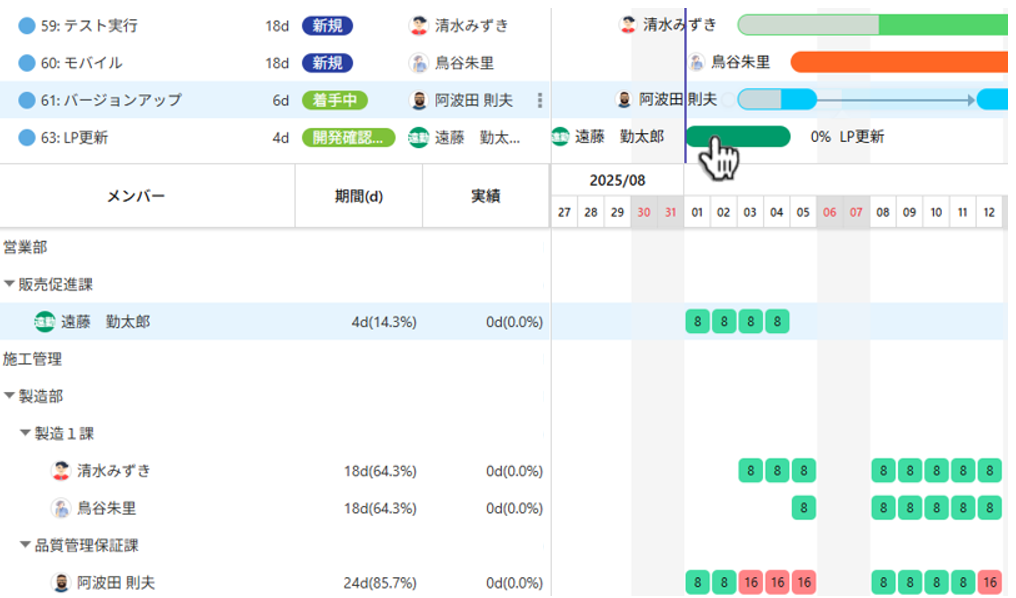The height and width of the screenshot is (598, 1016).
Task: Collapse the 販売促進課 group
Action: pyautogui.click(x=9, y=285)
